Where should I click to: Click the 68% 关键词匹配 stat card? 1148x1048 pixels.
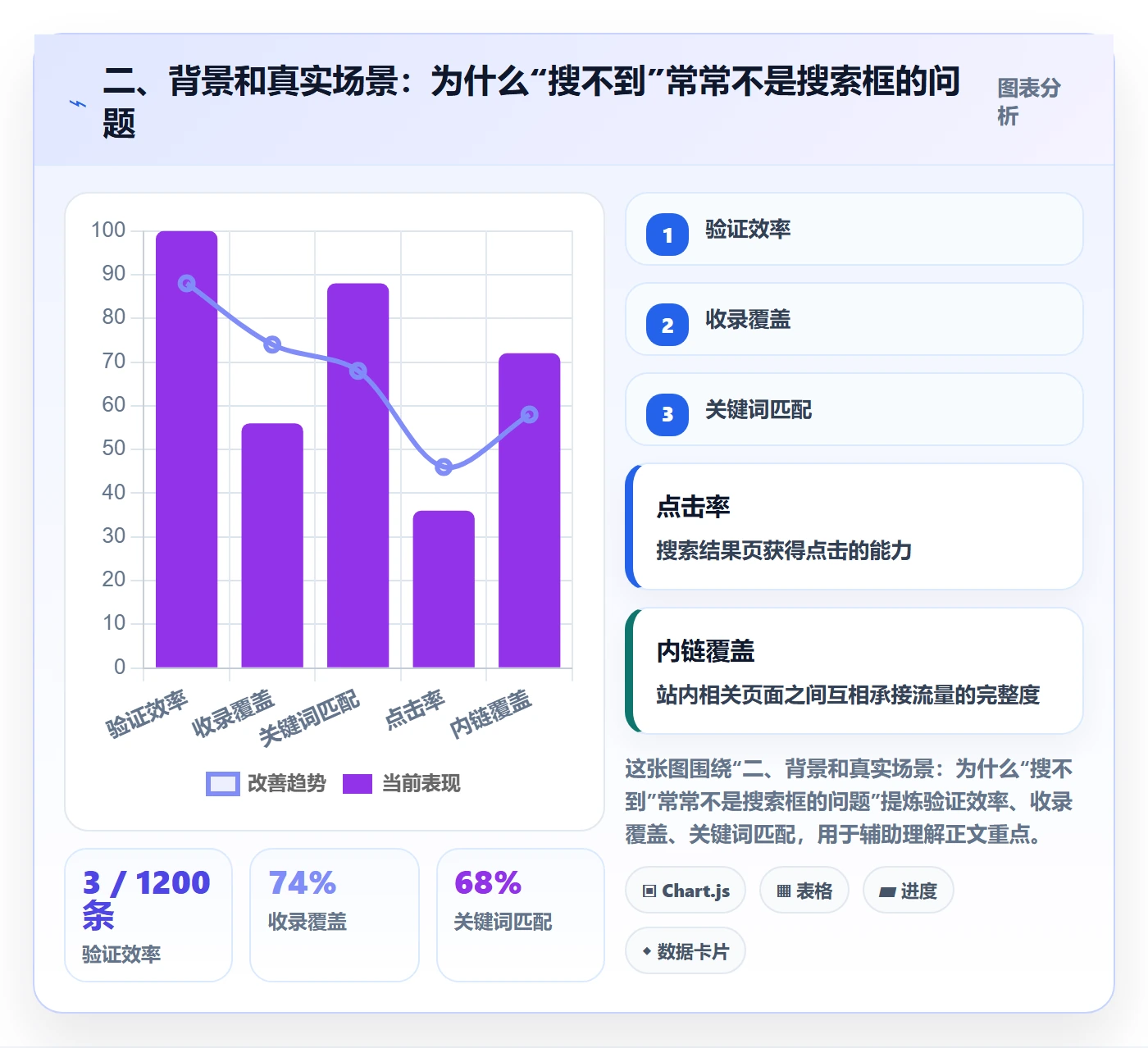(521, 914)
